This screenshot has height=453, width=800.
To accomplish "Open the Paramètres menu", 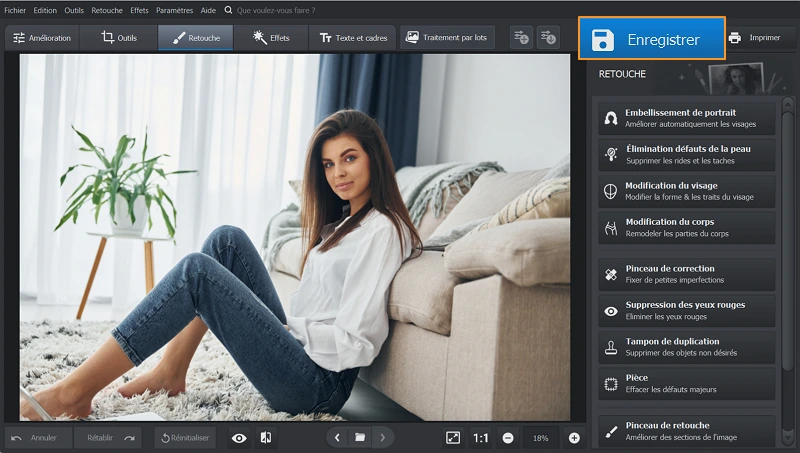I will pyautogui.click(x=174, y=10).
